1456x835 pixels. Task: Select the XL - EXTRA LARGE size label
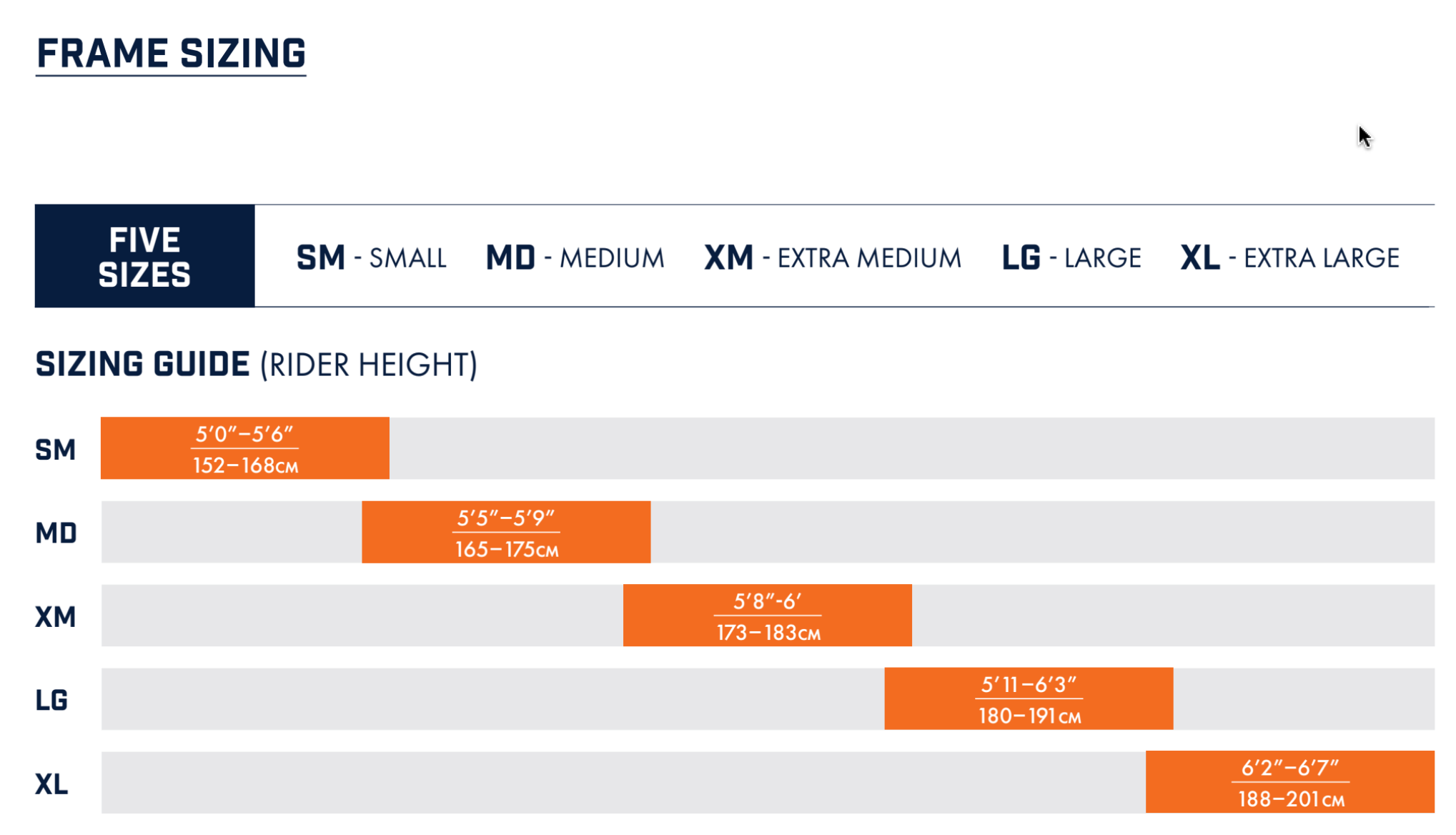[x=1289, y=257]
